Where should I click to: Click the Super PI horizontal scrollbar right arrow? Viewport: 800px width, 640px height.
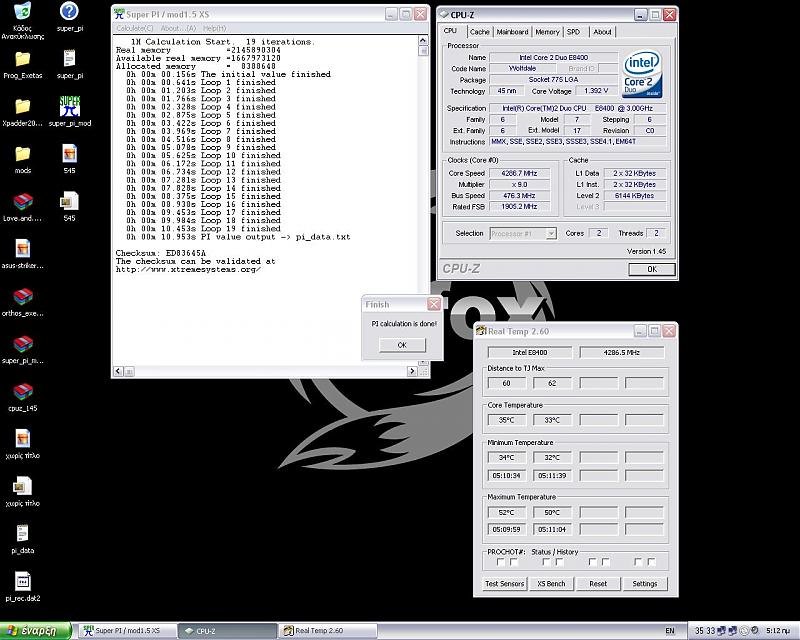point(412,371)
